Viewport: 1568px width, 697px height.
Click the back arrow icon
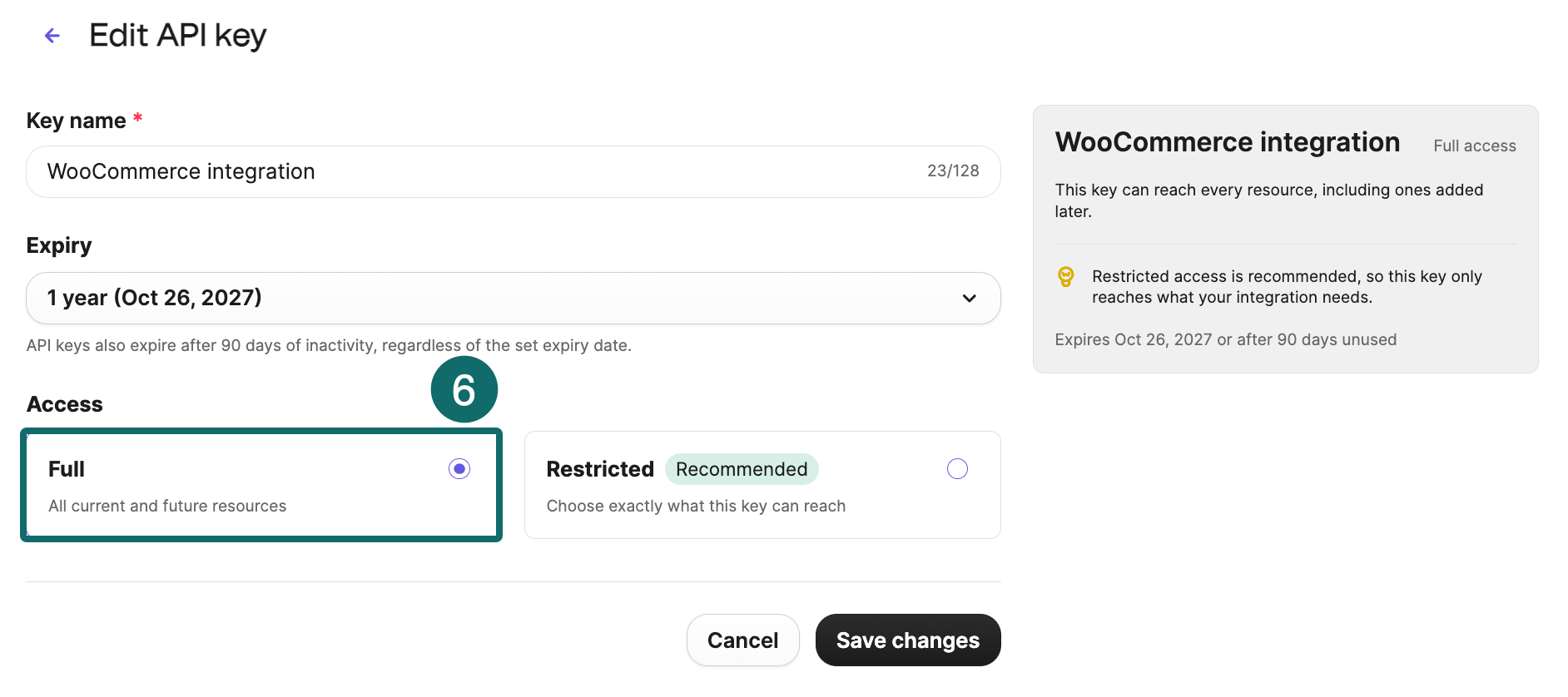tap(52, 36)
